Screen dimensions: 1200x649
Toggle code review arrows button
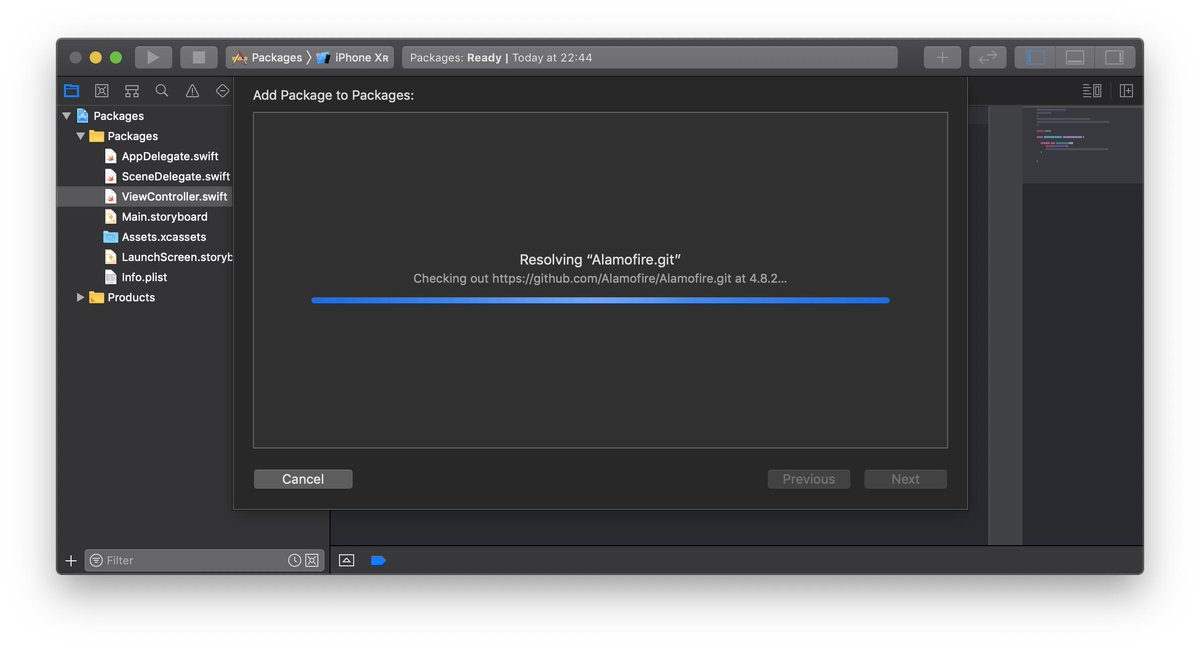(x=987, y=58)
